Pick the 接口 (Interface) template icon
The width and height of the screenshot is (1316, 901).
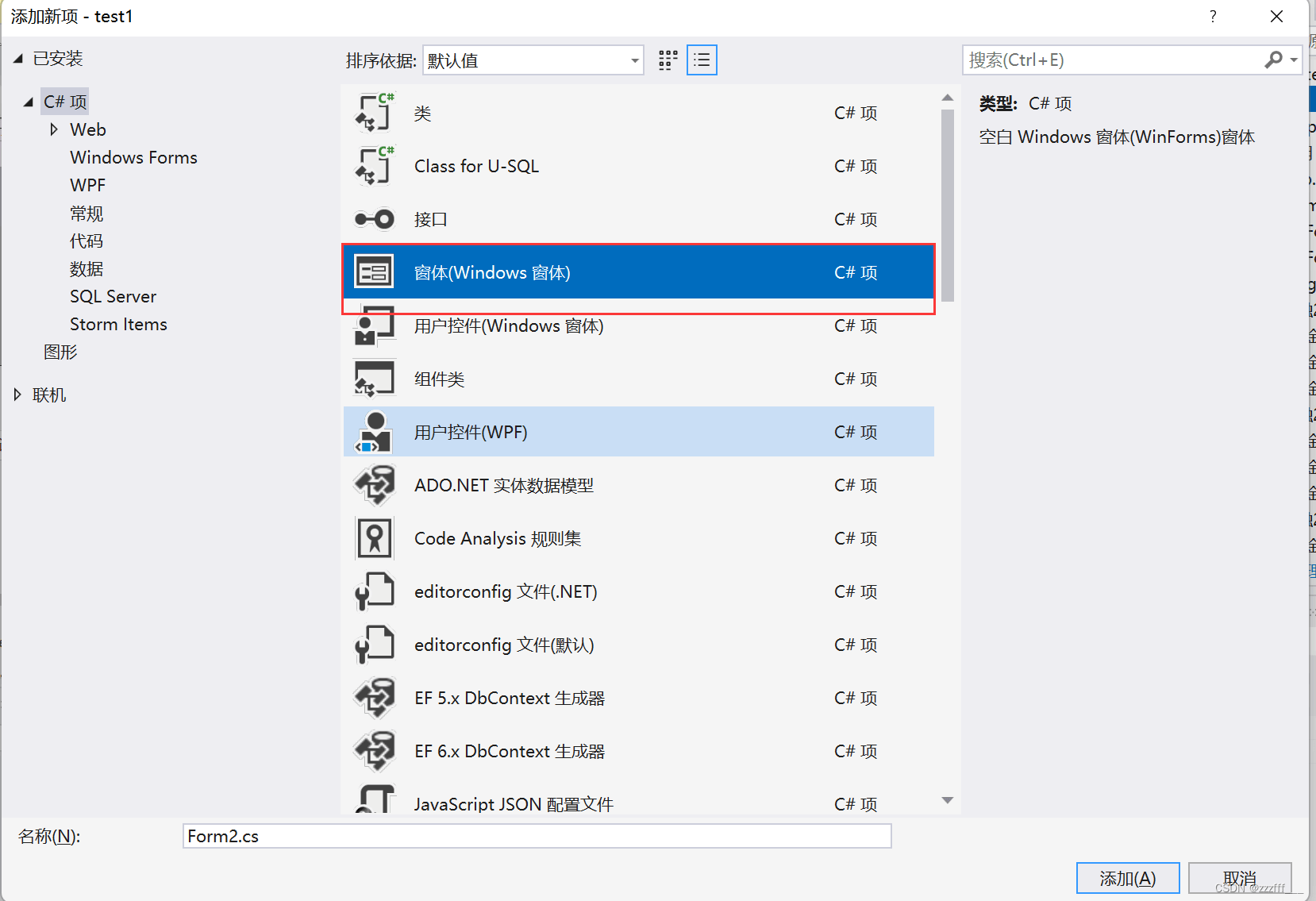(x=375, y=219)
